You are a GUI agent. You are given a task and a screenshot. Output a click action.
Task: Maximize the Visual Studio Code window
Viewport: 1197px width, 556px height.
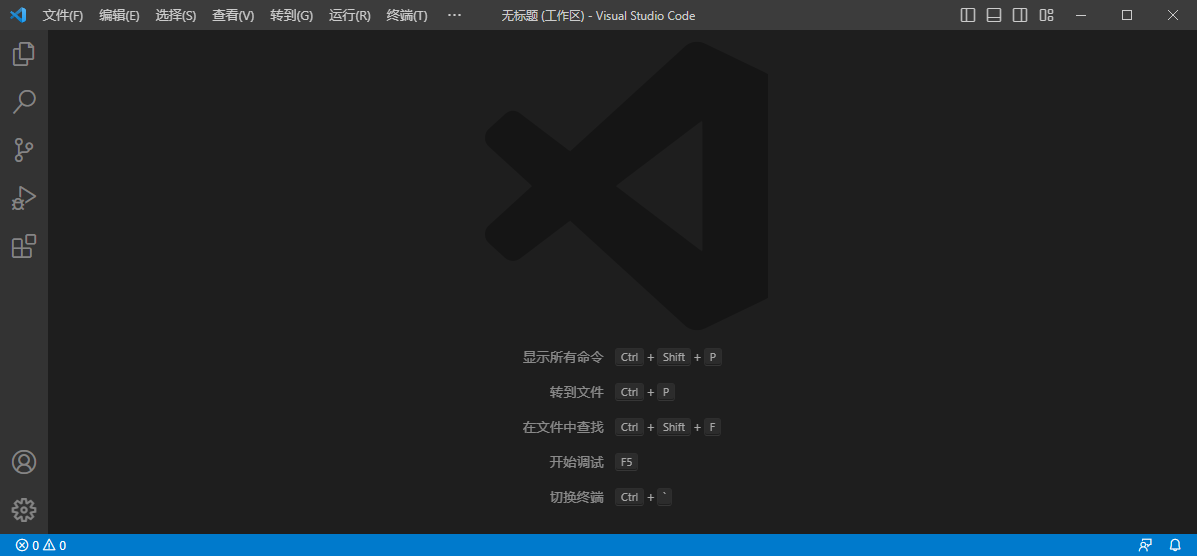(x=1127, y=15)
